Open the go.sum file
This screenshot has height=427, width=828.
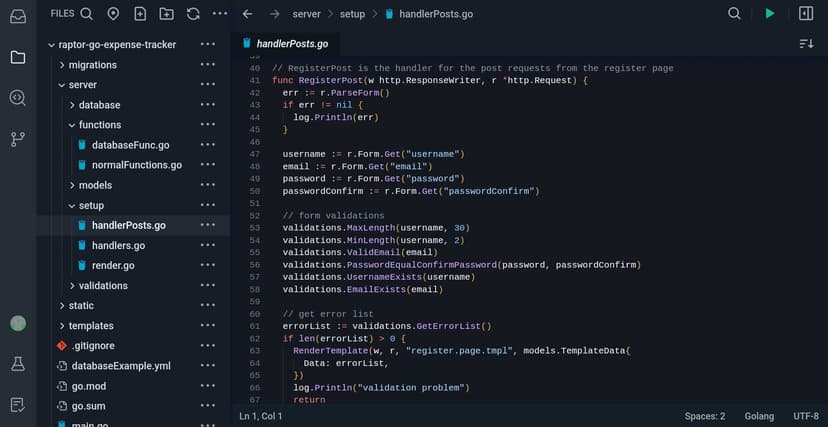click(x=88, y=406)
